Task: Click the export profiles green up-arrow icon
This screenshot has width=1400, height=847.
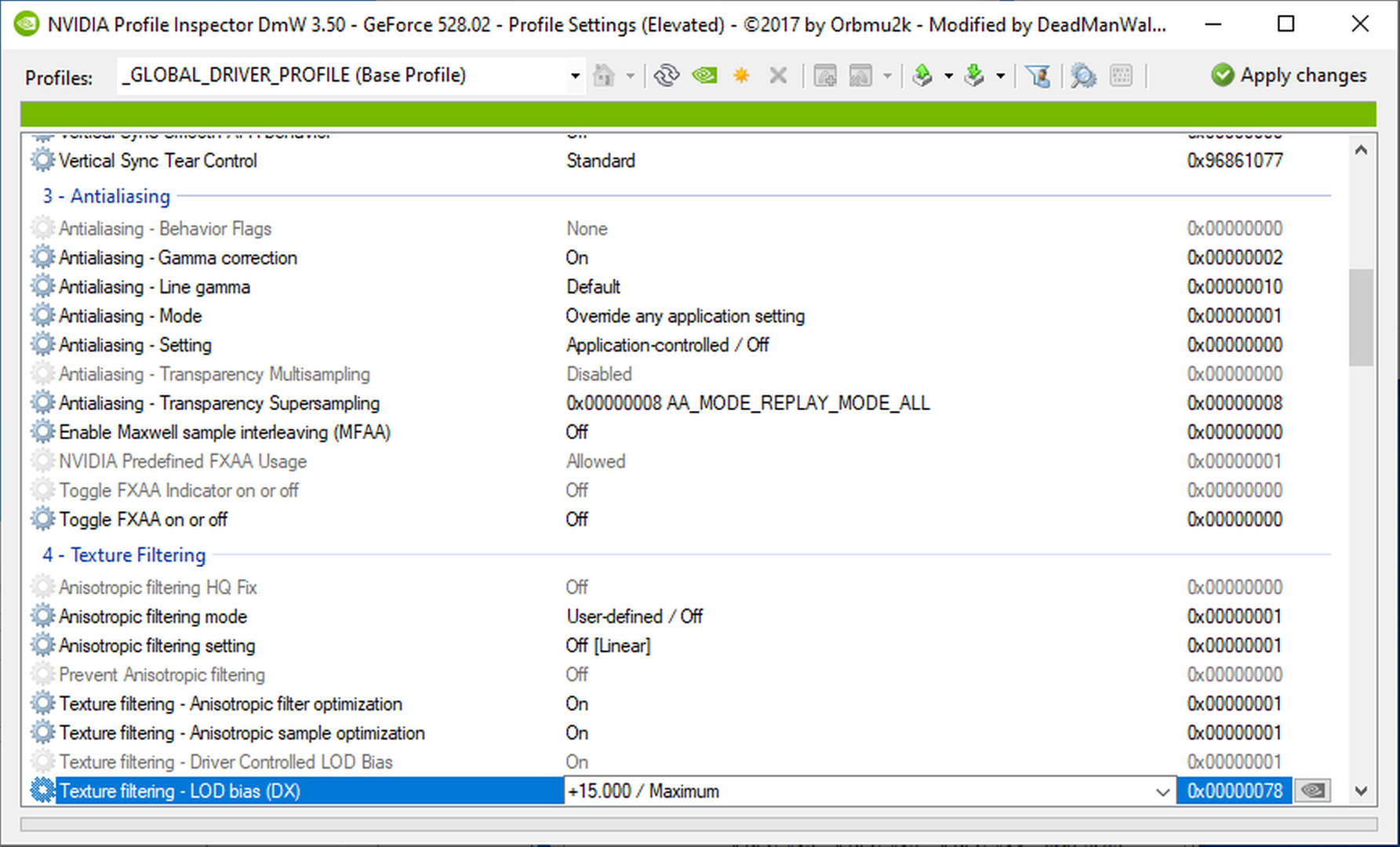Action: click(923, 75)
